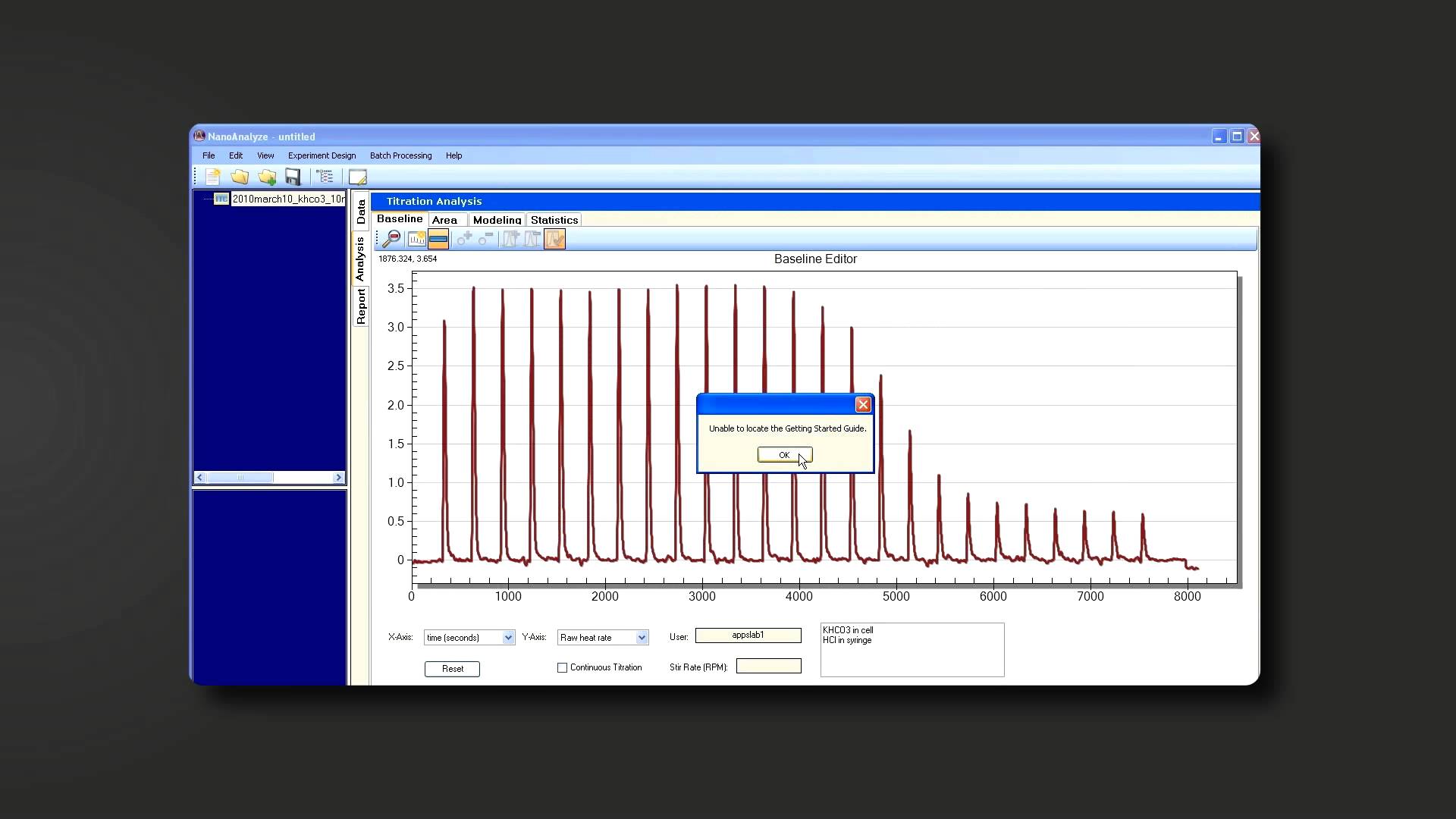Open the X-Axis time units dropdown

point(508,637)
